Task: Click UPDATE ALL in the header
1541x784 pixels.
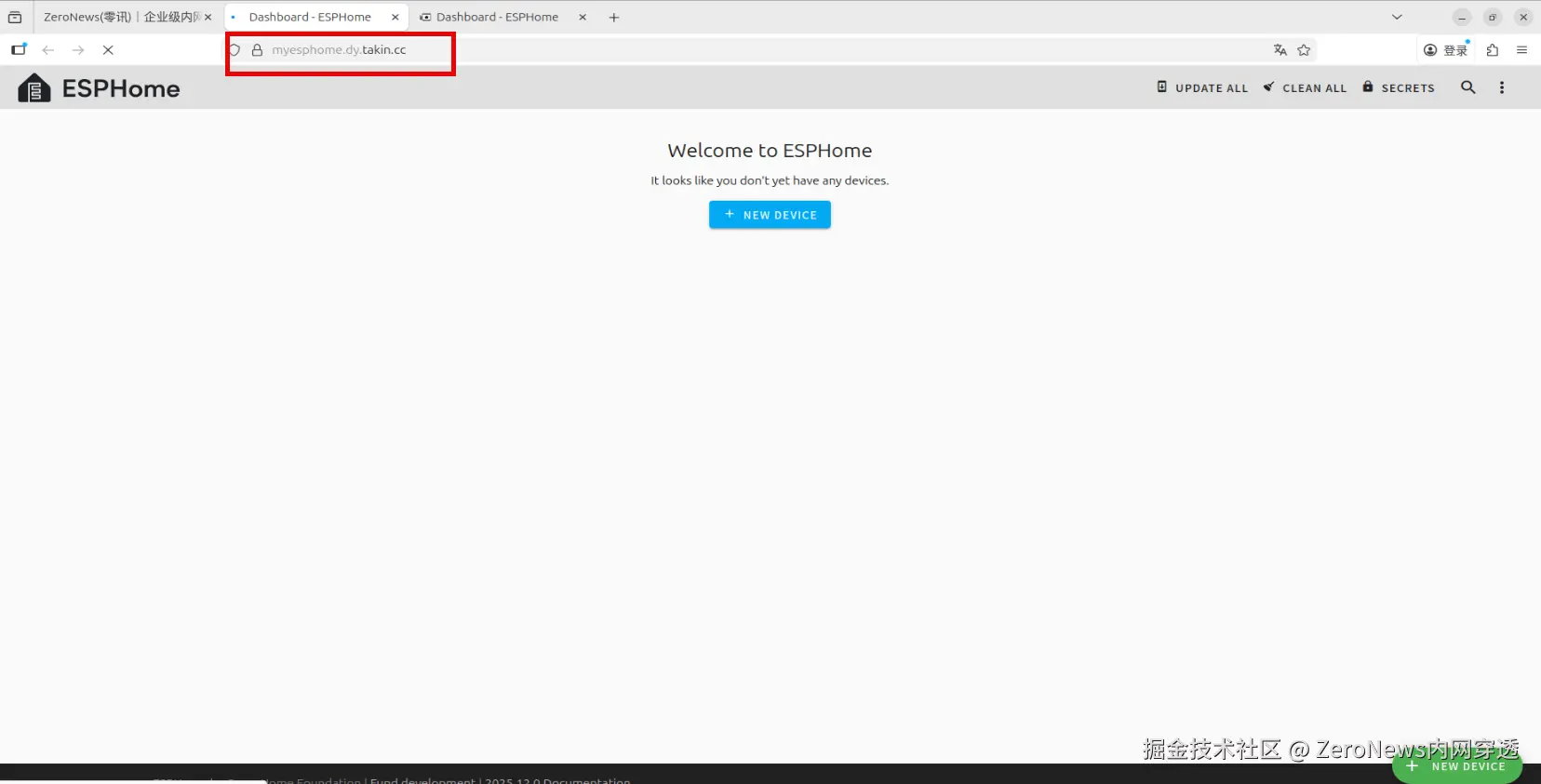Action: click(1202, 87)
